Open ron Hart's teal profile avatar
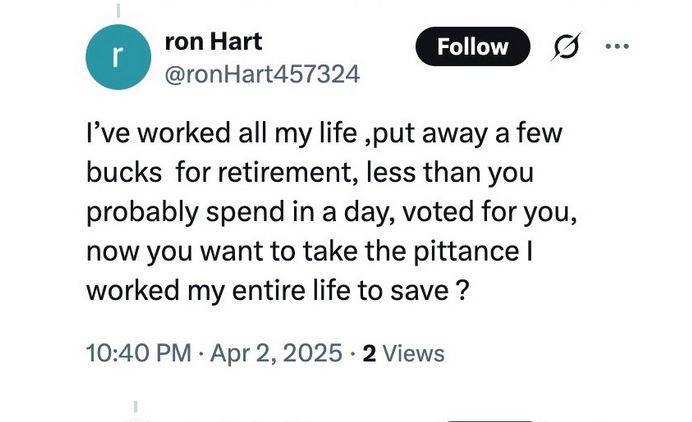Viewport: 692px width, 422px height. (x=118, y=57)
